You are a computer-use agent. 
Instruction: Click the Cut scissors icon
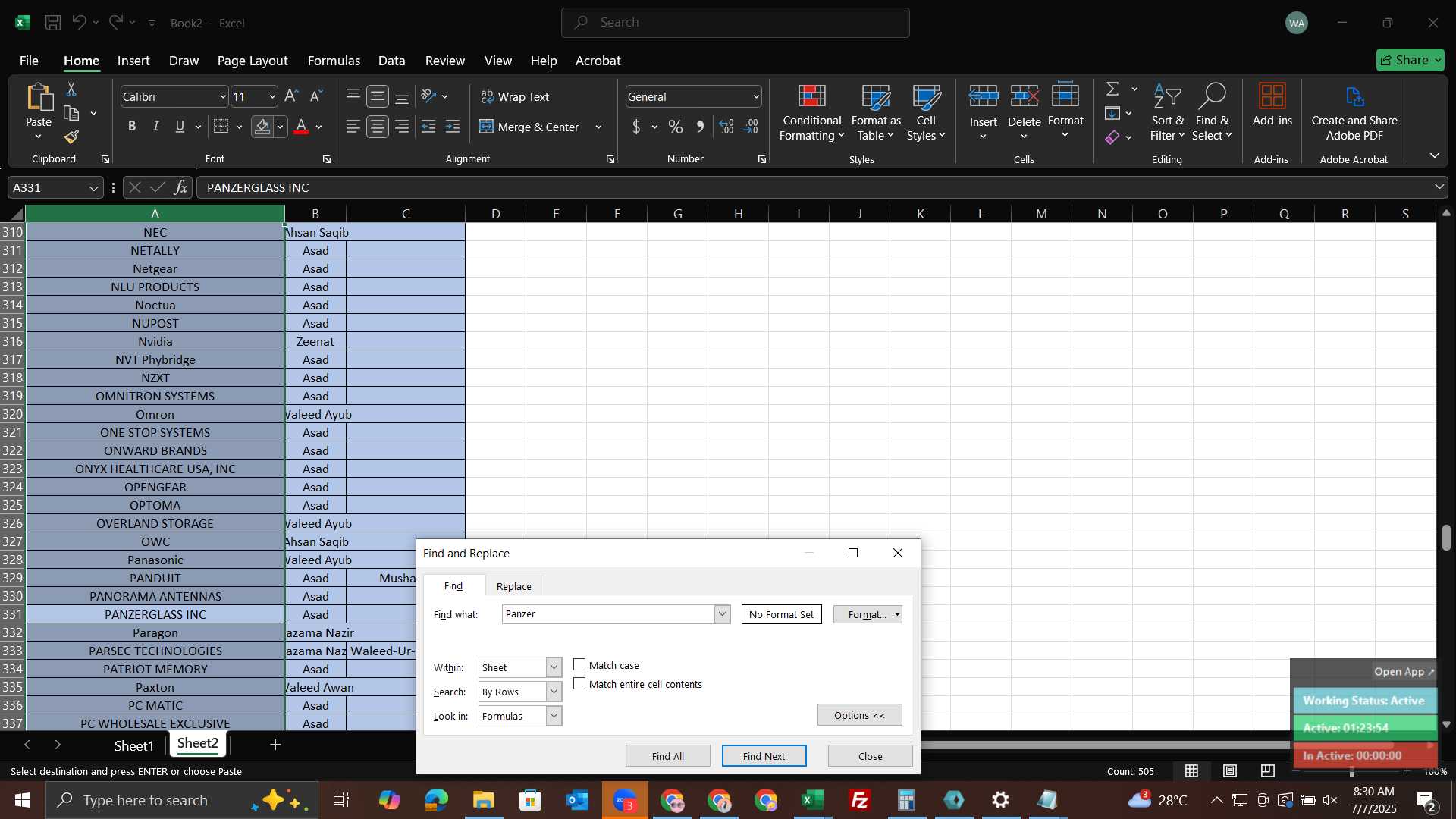(x=71, y=89)
